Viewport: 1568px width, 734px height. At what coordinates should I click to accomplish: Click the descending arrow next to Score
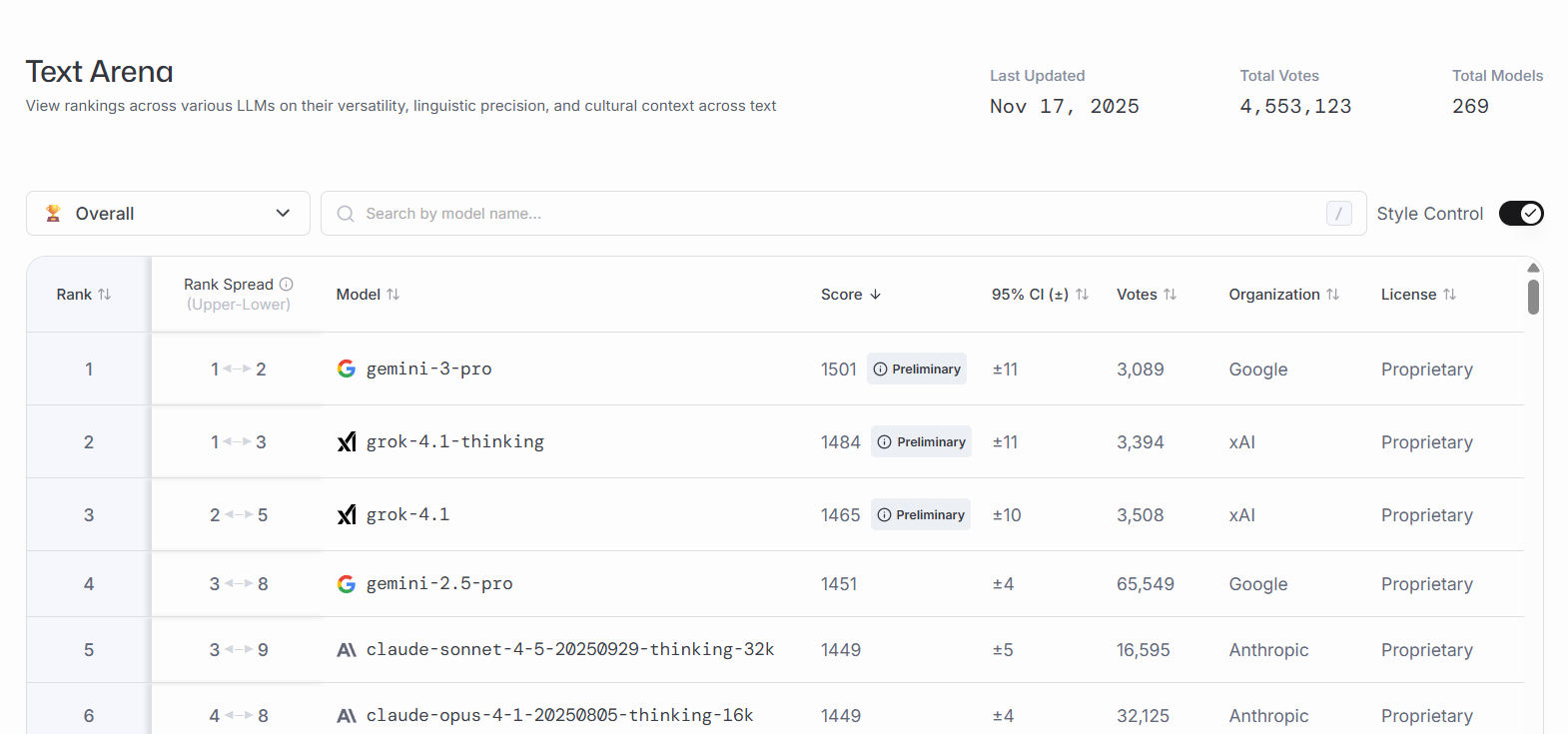pyautogui.click(x=876, y=295)
